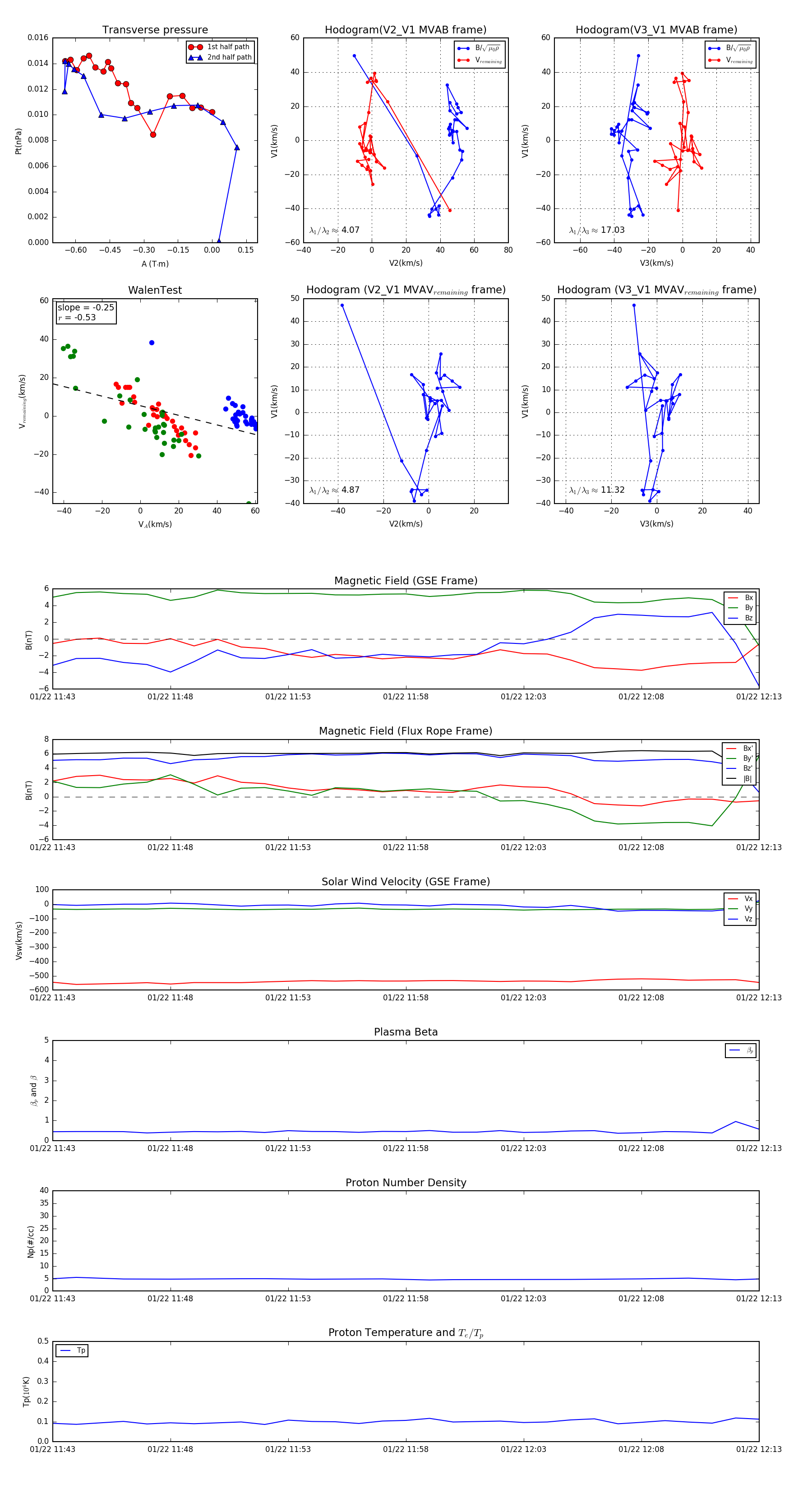Click the V2_V1 MVAV remaining frame hodogram title
The width and height of the screenshot is (812, 1489).
point(406,290)
